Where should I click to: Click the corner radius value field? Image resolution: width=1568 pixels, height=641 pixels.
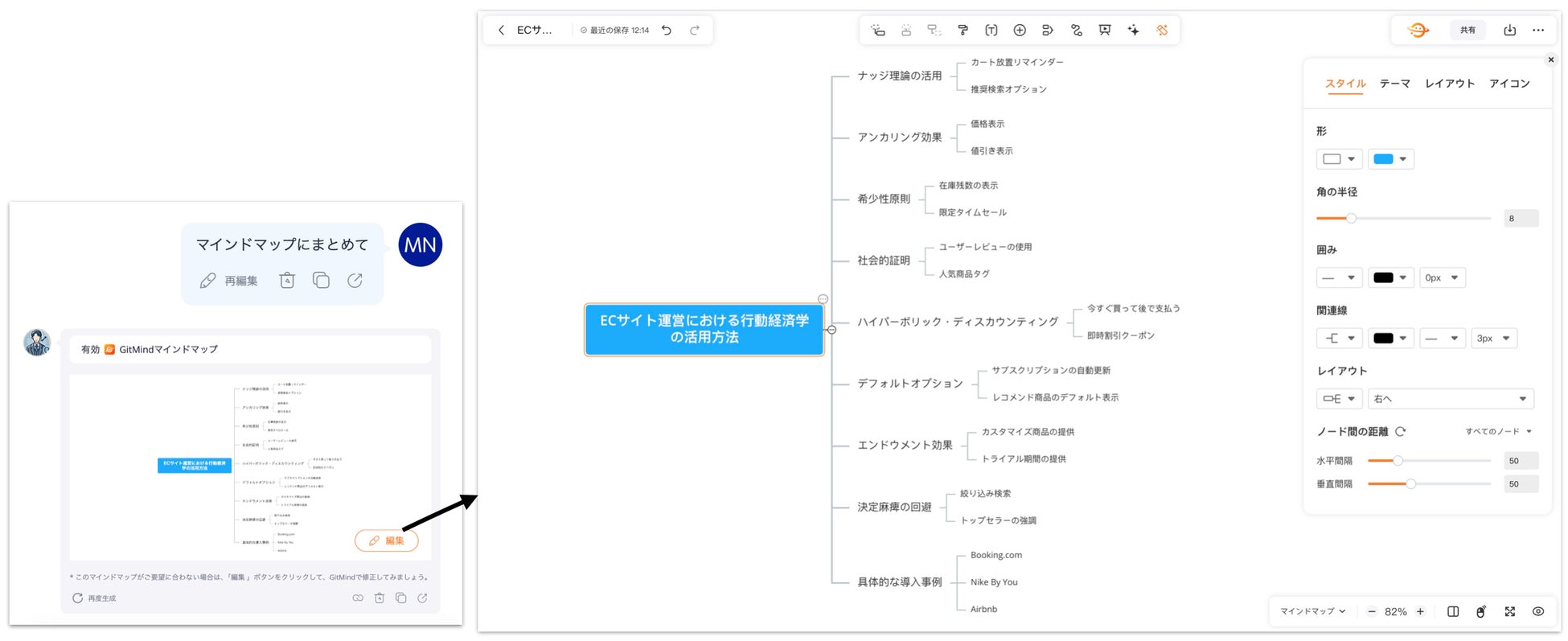(x=1521, y=219)
